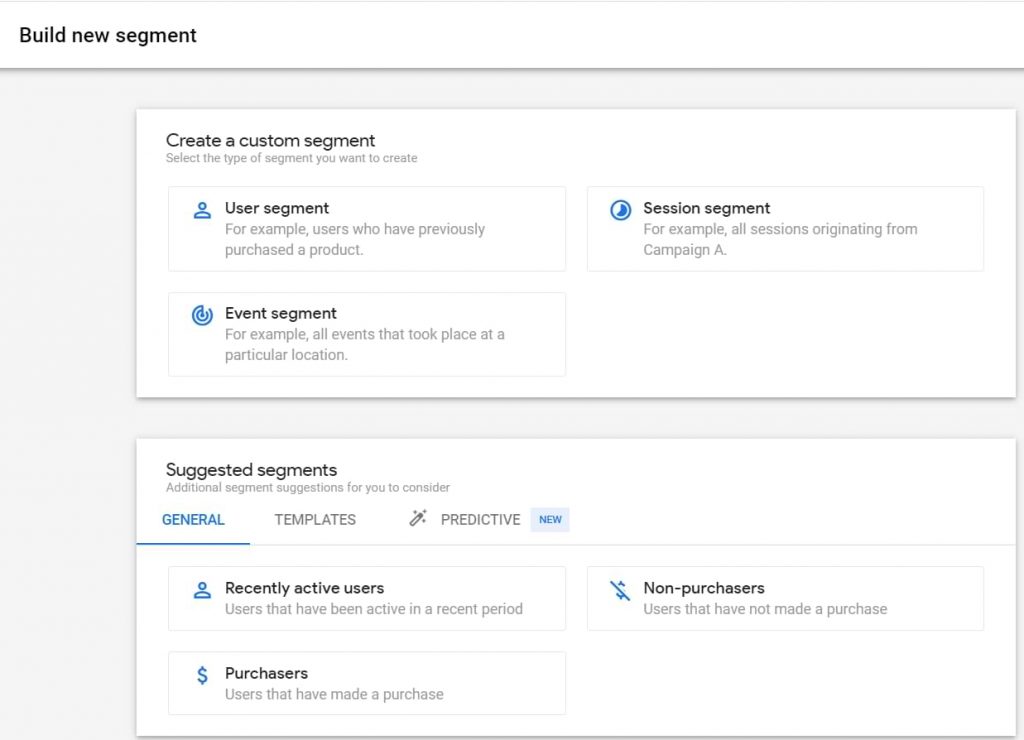1024x740 pixels.
Task: Select the GENERAL tab
Action: 192,519
